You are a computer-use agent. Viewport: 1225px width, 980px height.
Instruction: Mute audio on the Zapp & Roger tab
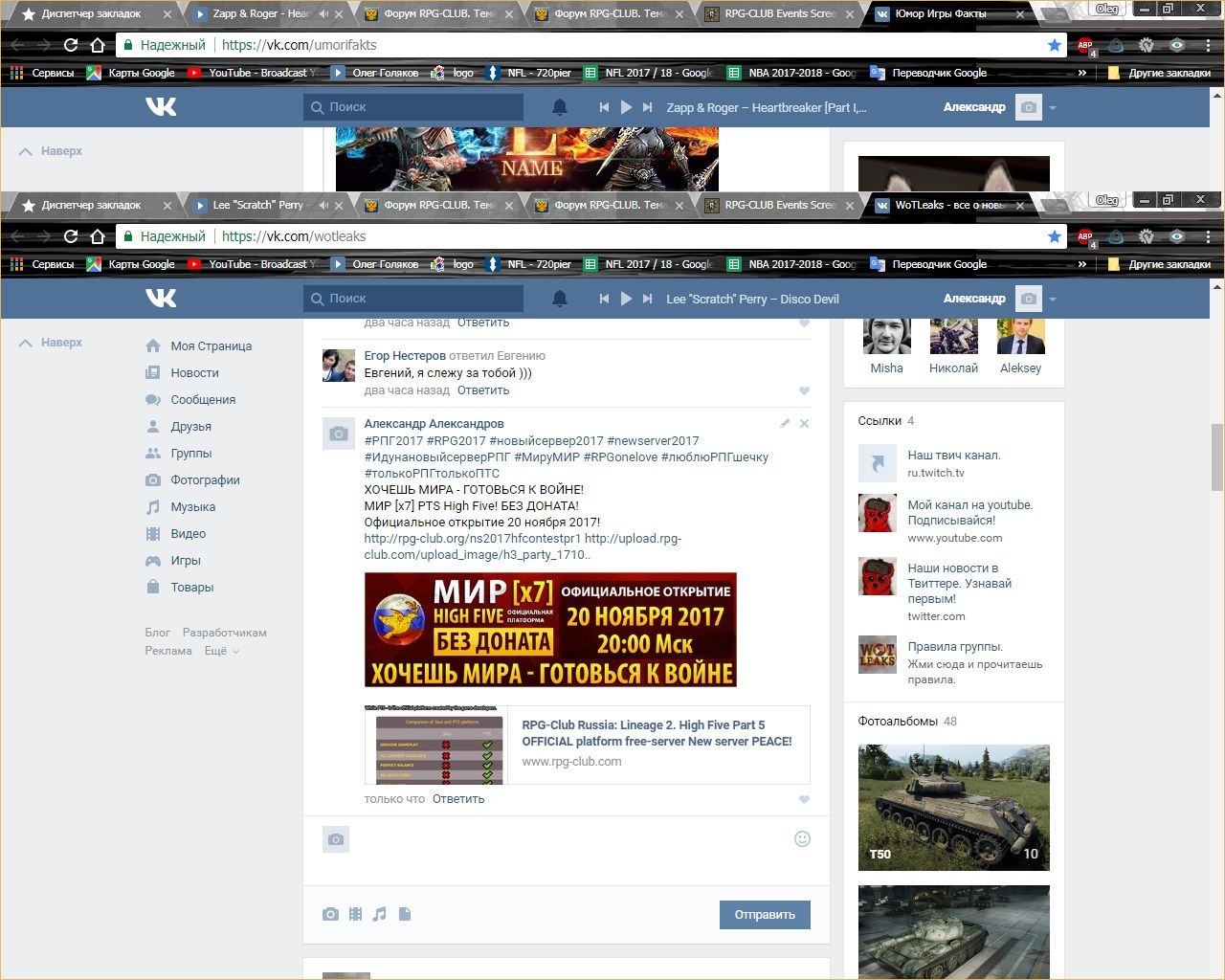[x=323, y=14]
